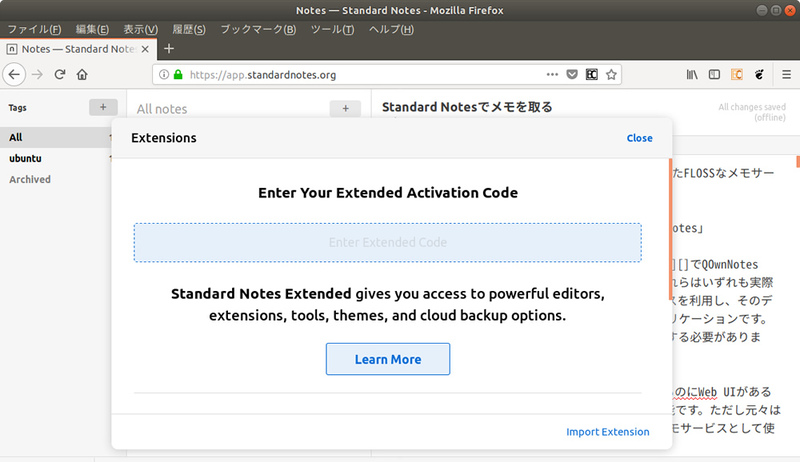Image resolution: width=800 pixels, height=462 pixels.
Task: Open the 履歴(S) menu
Action: pyautogui.click(x=189, y=29)
